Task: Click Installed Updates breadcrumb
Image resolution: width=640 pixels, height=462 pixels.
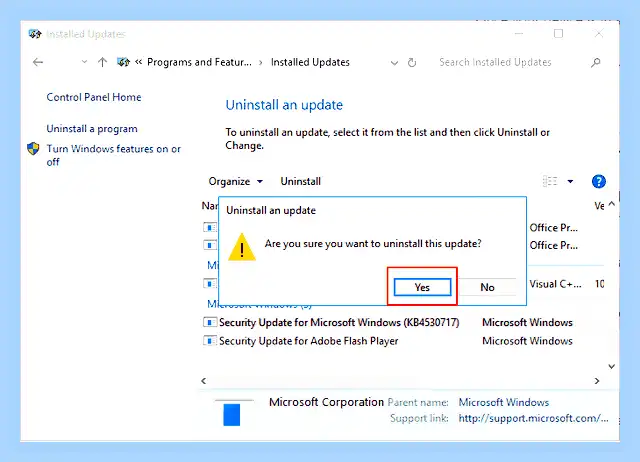Action: pos(310,62)
